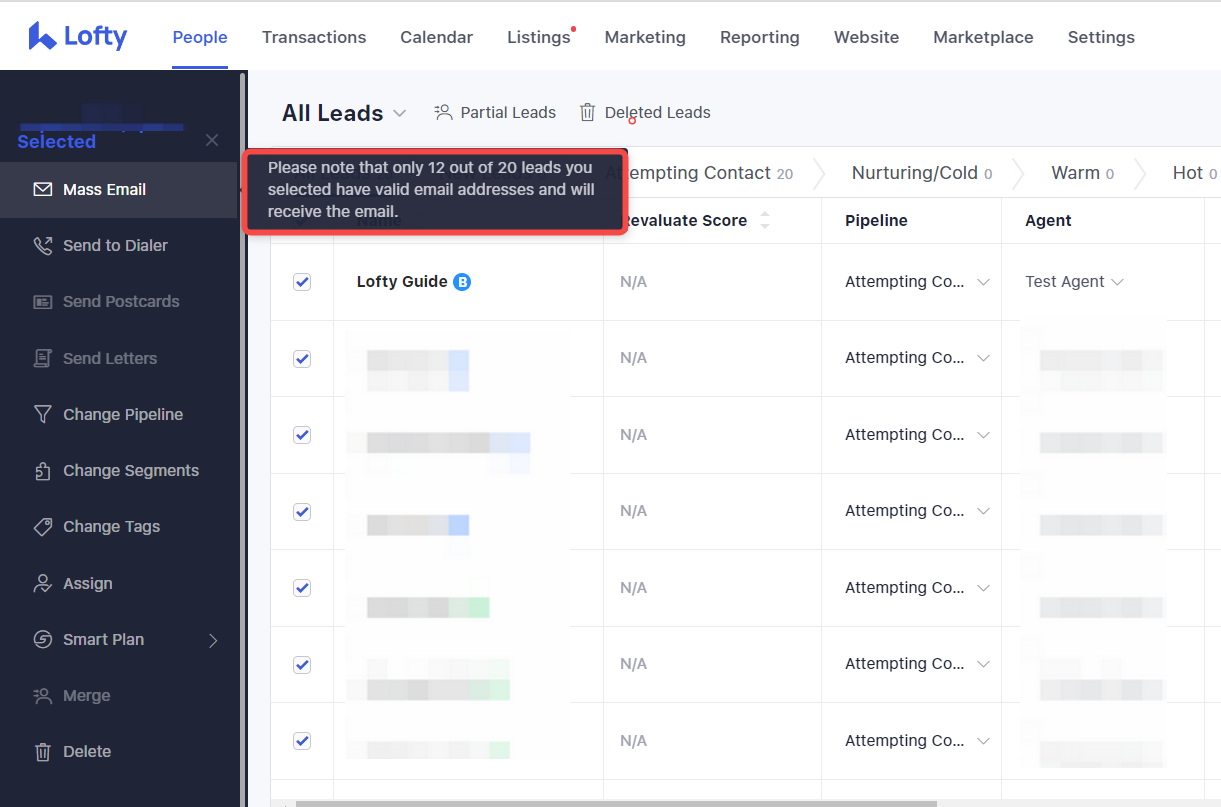The width and height of the screenshot is (1221, 807).
Task: Click the Change Tags tag icon
Action: (42, 526)
